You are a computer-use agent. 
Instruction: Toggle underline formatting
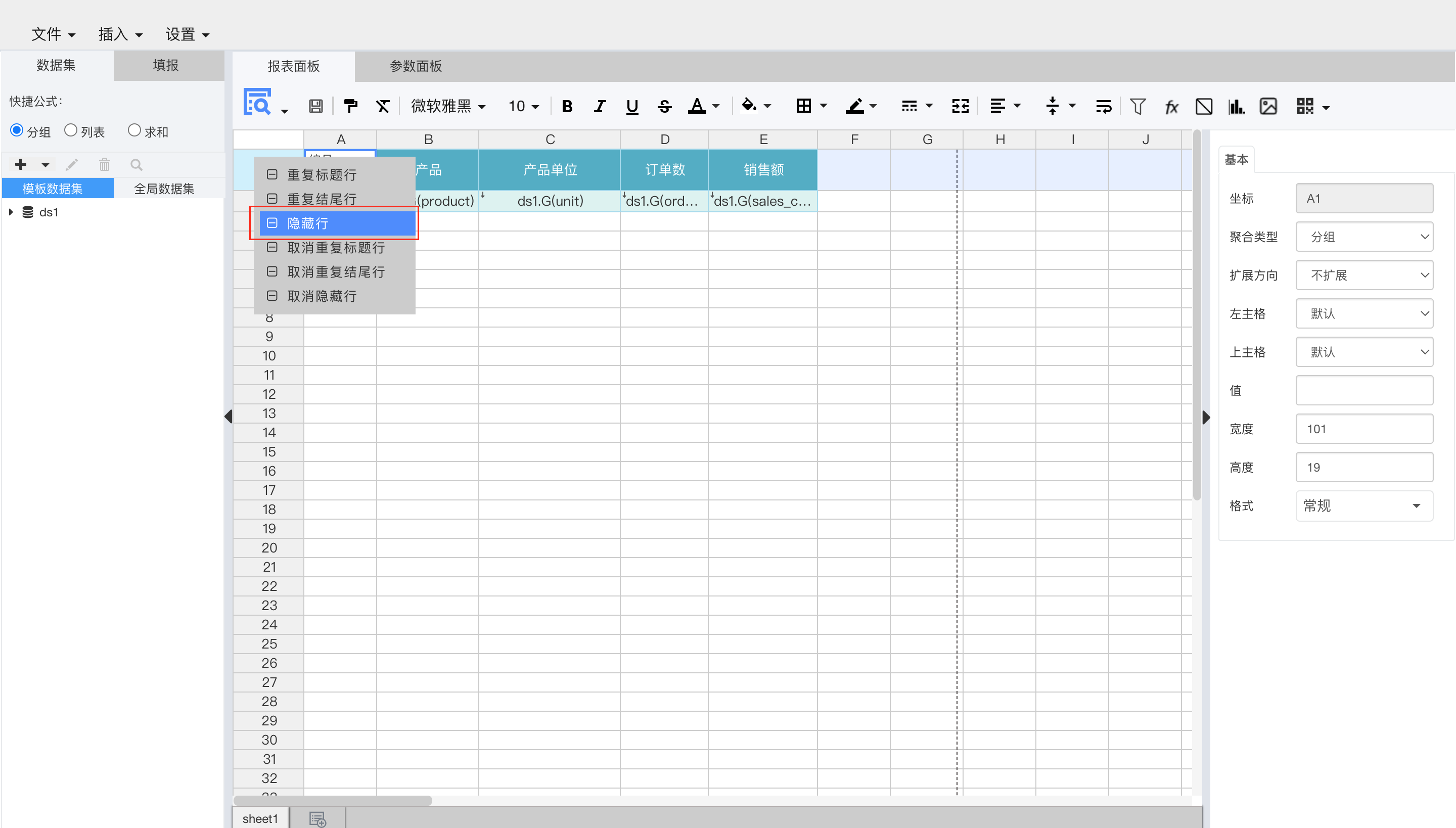632,106
